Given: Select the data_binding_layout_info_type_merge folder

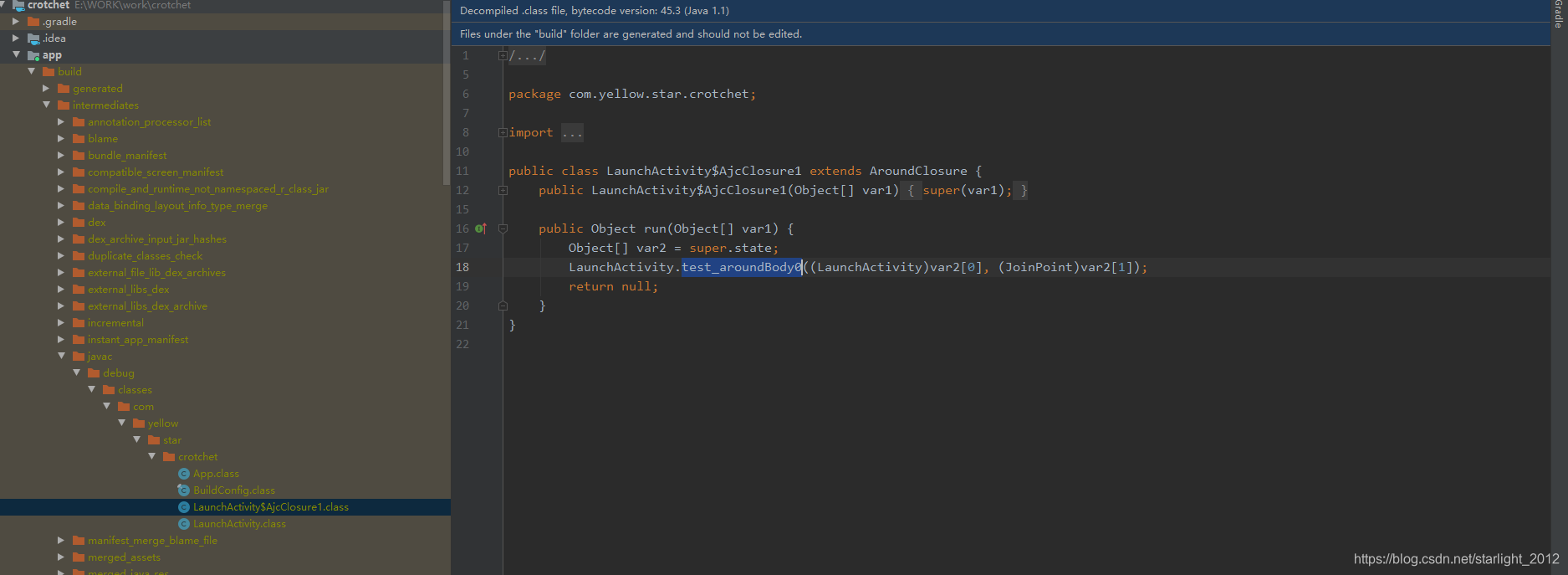Looking at the screenshot, I should 177,206.
